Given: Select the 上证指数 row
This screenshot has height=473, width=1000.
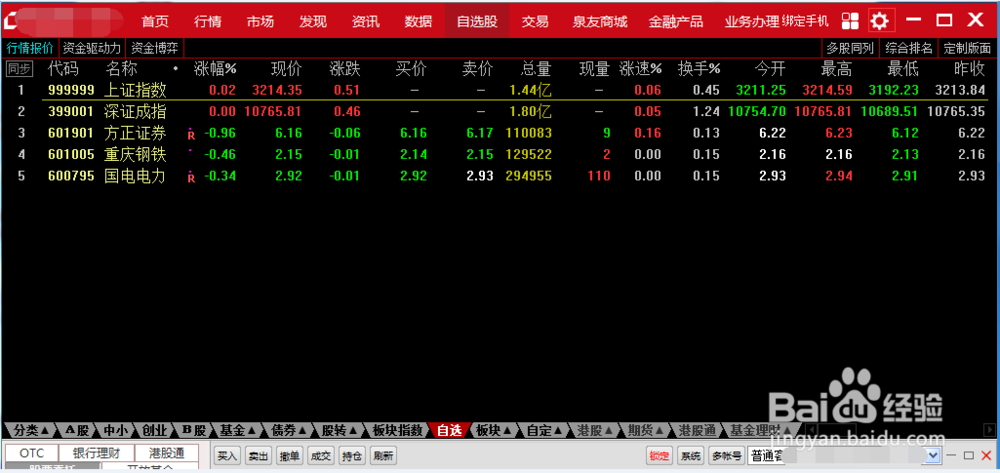Looking at the screenshot, I should pyautogui.click(x=500, y=91).
